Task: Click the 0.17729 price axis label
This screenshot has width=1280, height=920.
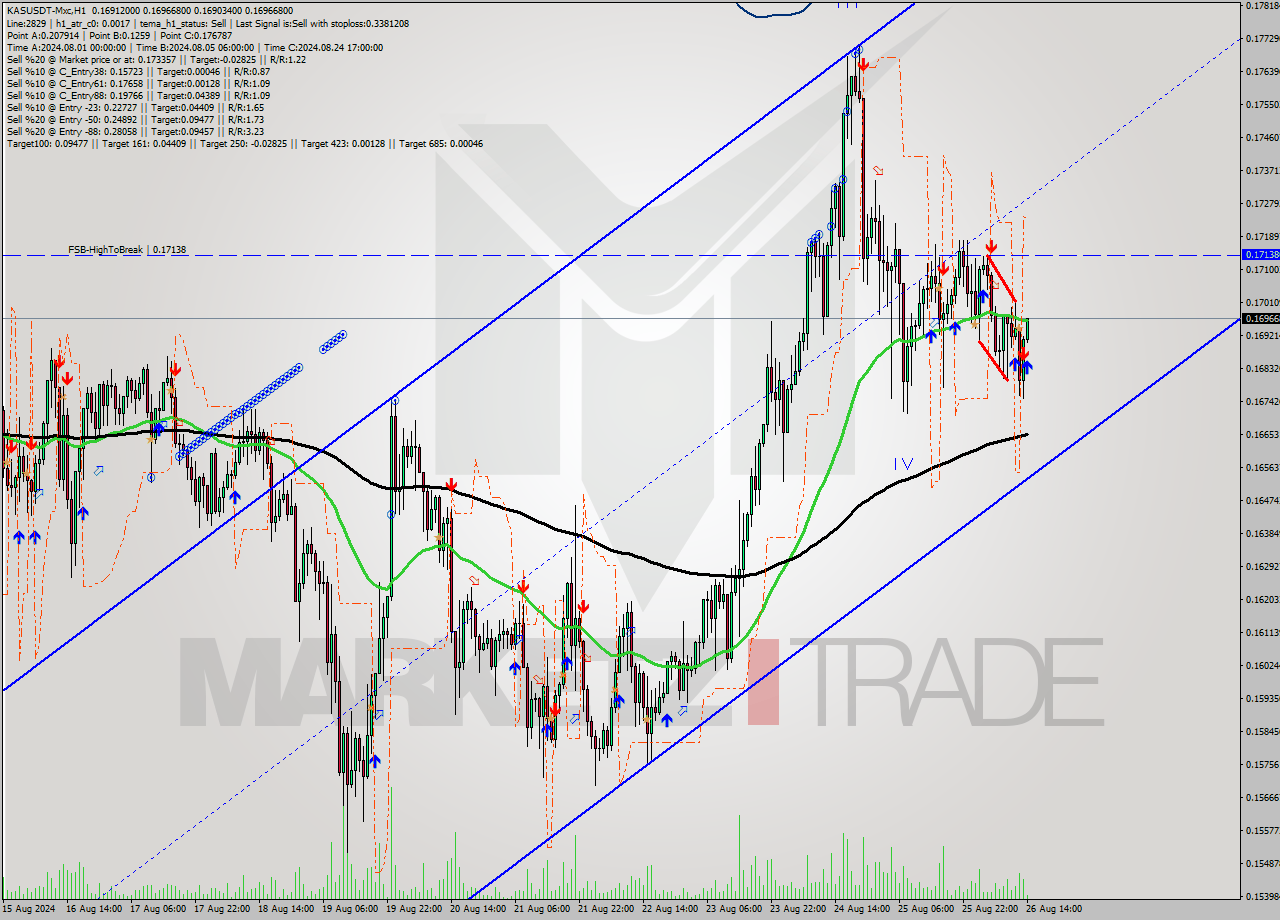Action: (x=1263, y=39)
